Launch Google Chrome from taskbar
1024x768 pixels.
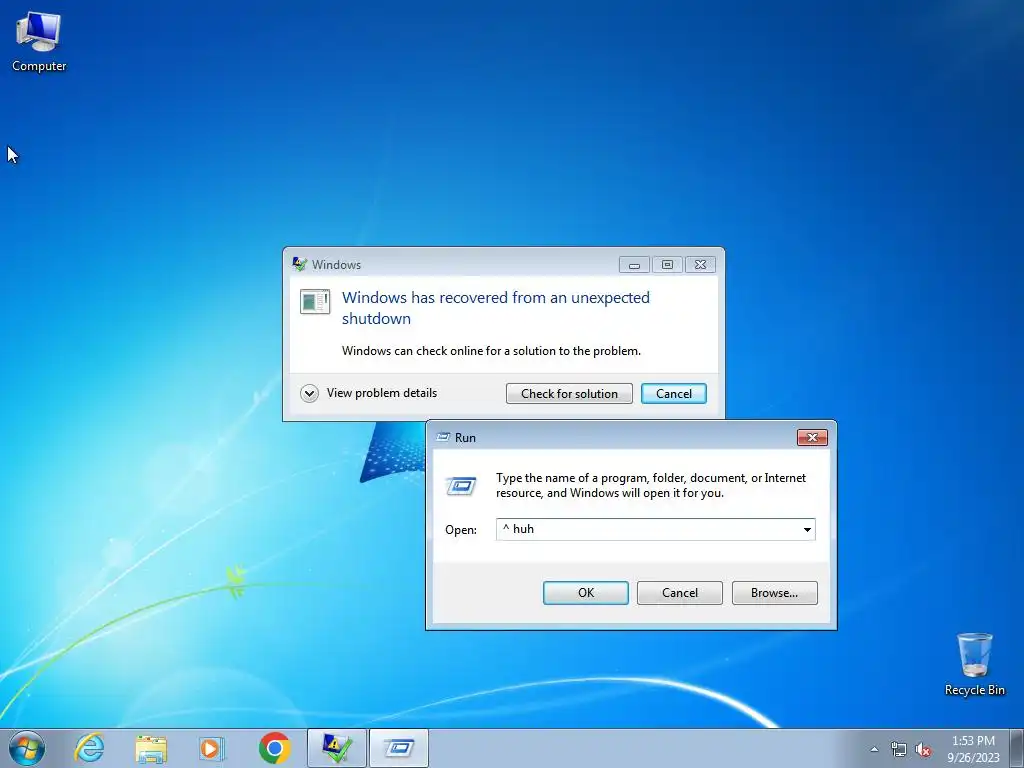274,748
